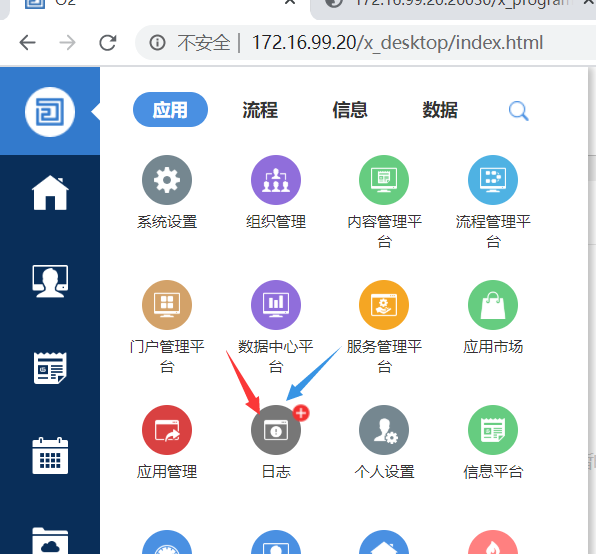Open the 应用管理 application management icon
Image resolution: width=596 pixels, height=554 pixels.
point(167,430)
